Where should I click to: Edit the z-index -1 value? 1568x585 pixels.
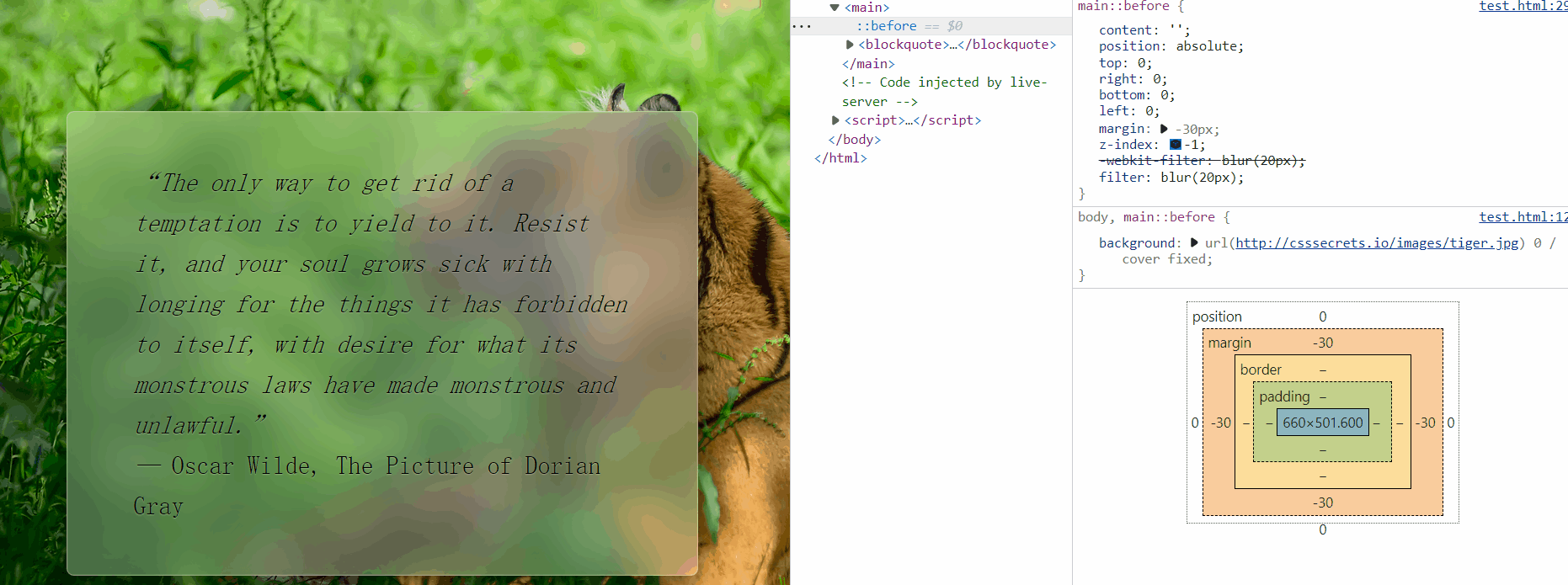point(1192,145)
